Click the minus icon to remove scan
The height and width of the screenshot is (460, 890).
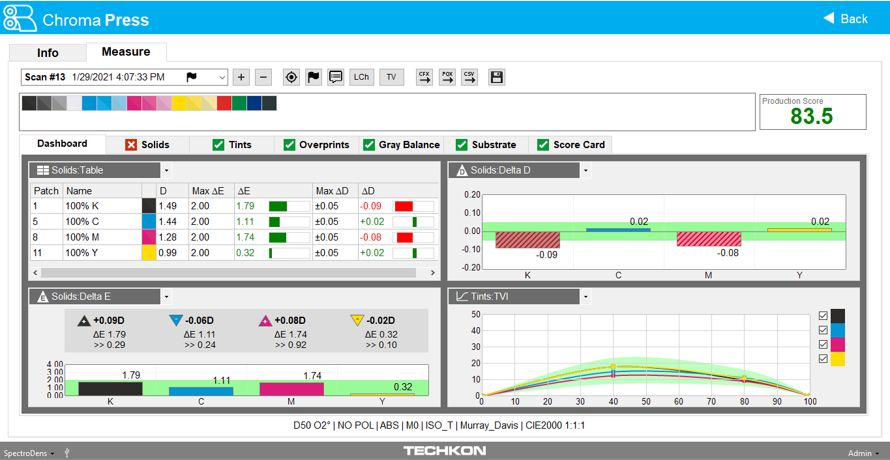tap(263, 77)
